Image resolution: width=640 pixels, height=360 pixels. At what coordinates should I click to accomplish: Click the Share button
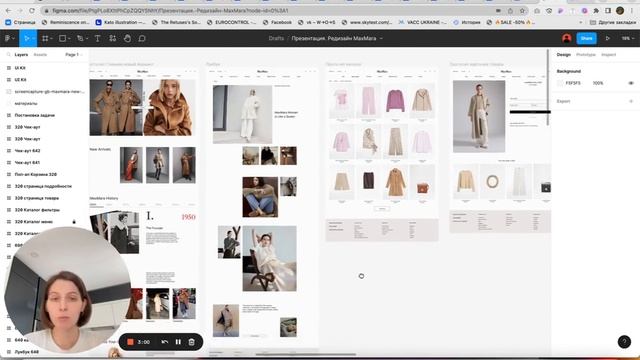point(587,38)
